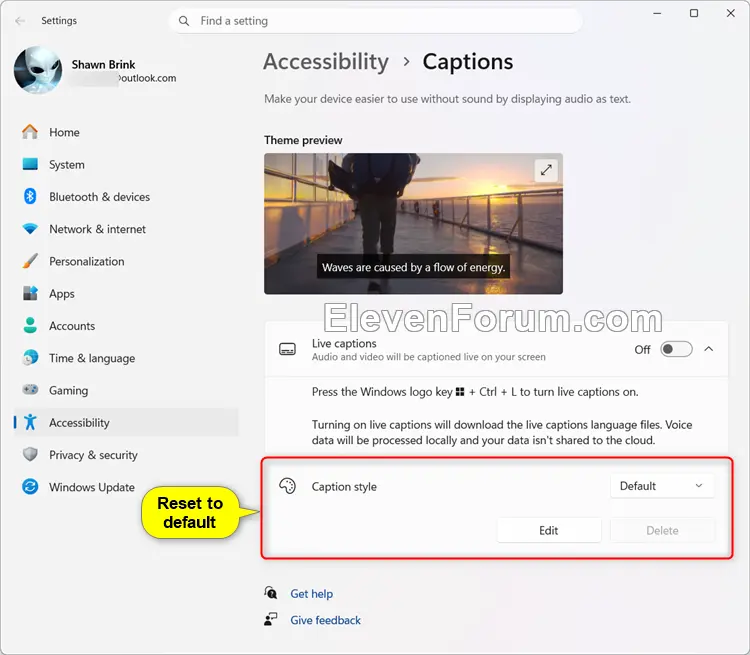
Task: Click the Get help icon
Action: (x=270, y=593)
